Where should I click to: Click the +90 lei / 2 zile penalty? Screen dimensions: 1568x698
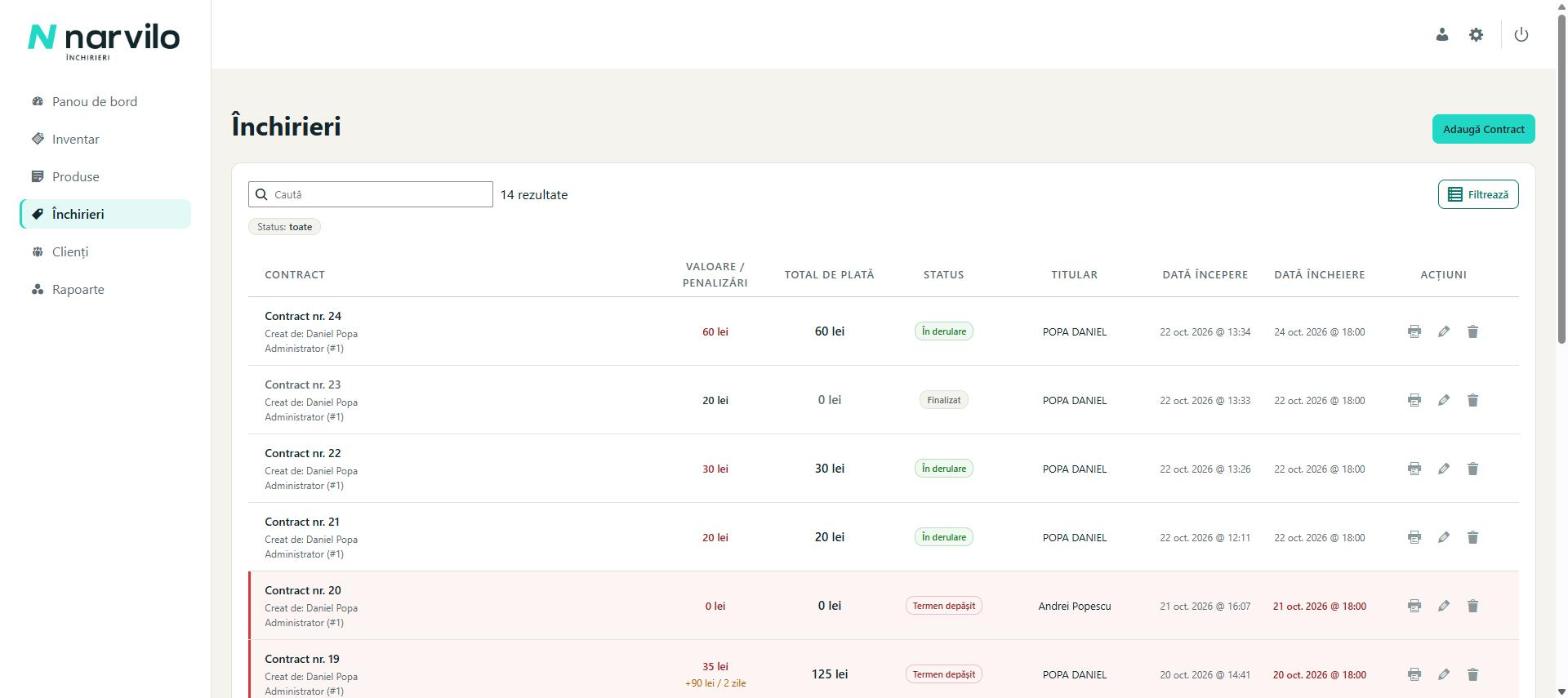716,683
